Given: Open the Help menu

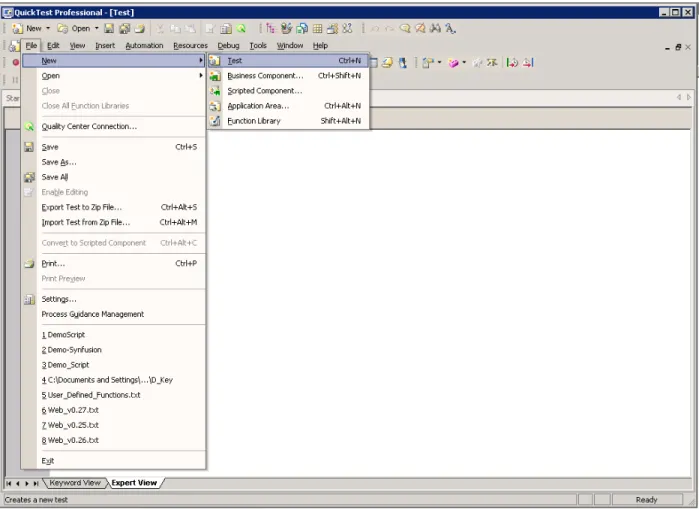Looking at the screenshot, I should pos(320,45).
